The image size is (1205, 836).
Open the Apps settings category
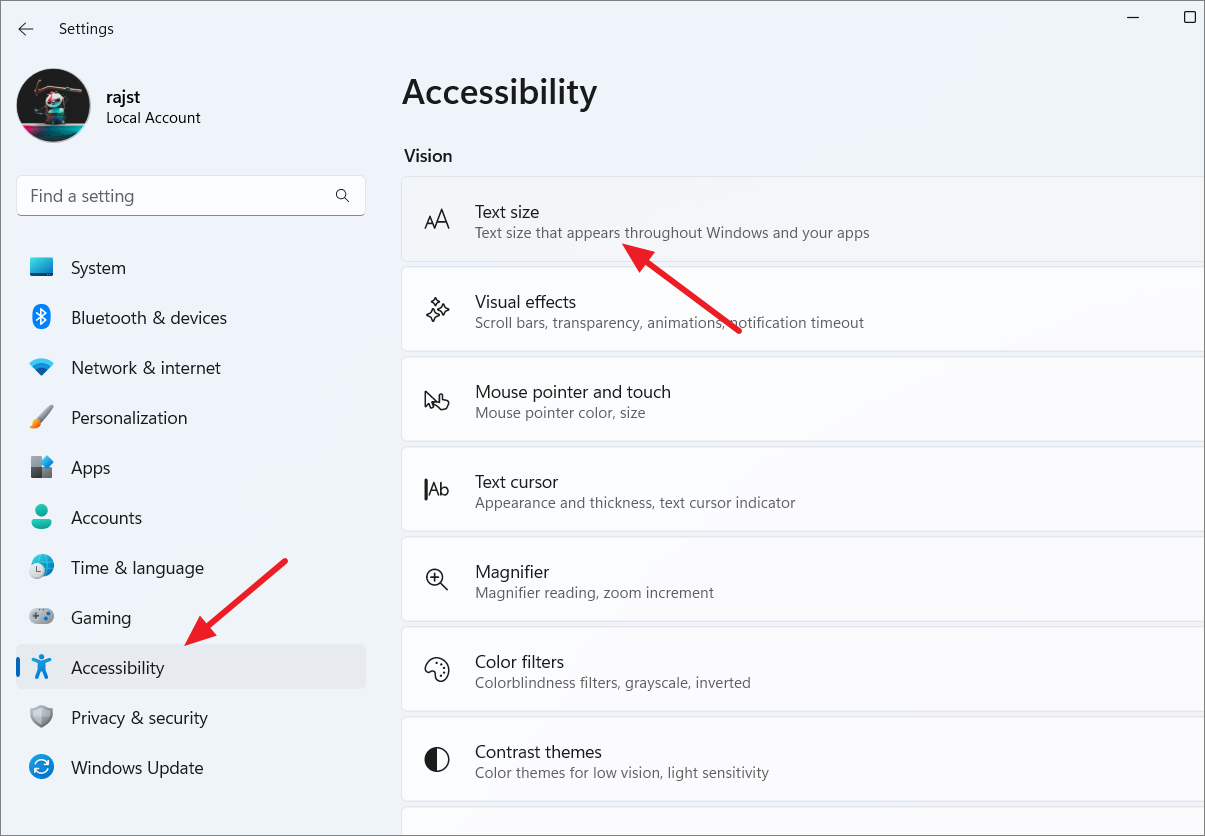click(x=90, y=468)
